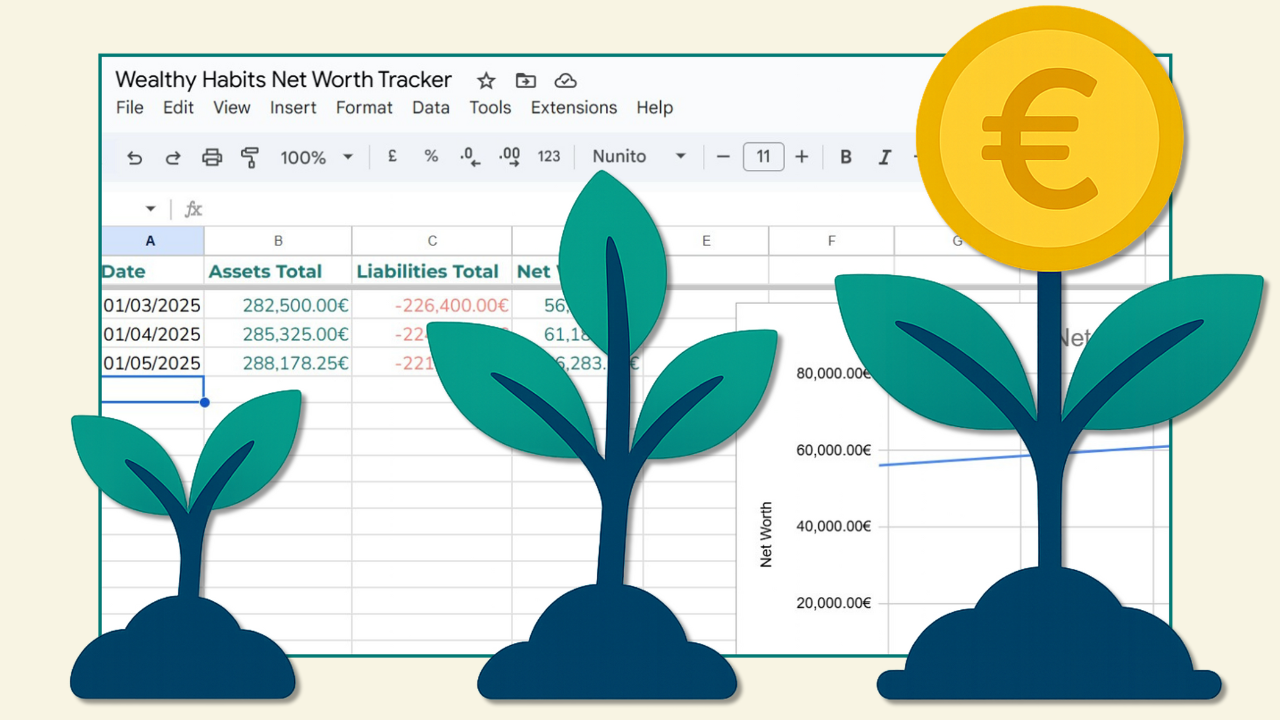
Task: Format as percent with the % icon
Action: (431, 156)
